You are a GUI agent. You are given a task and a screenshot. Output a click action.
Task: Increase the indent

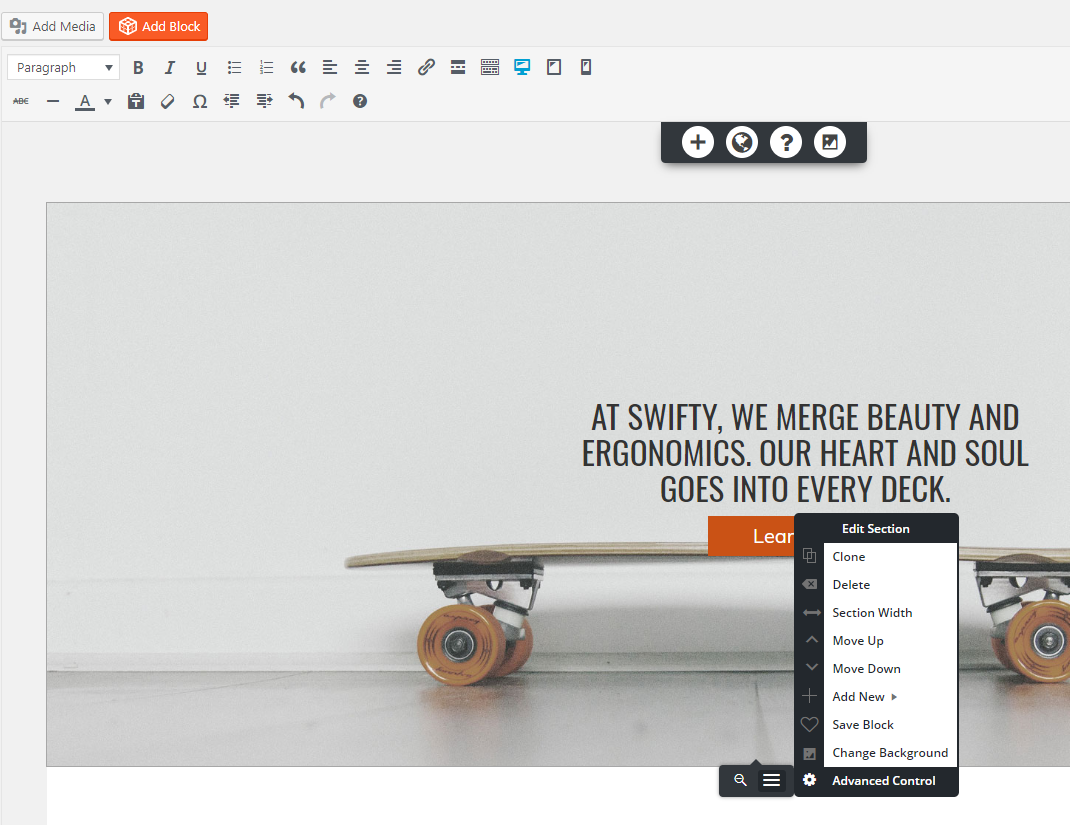(264, 101)
